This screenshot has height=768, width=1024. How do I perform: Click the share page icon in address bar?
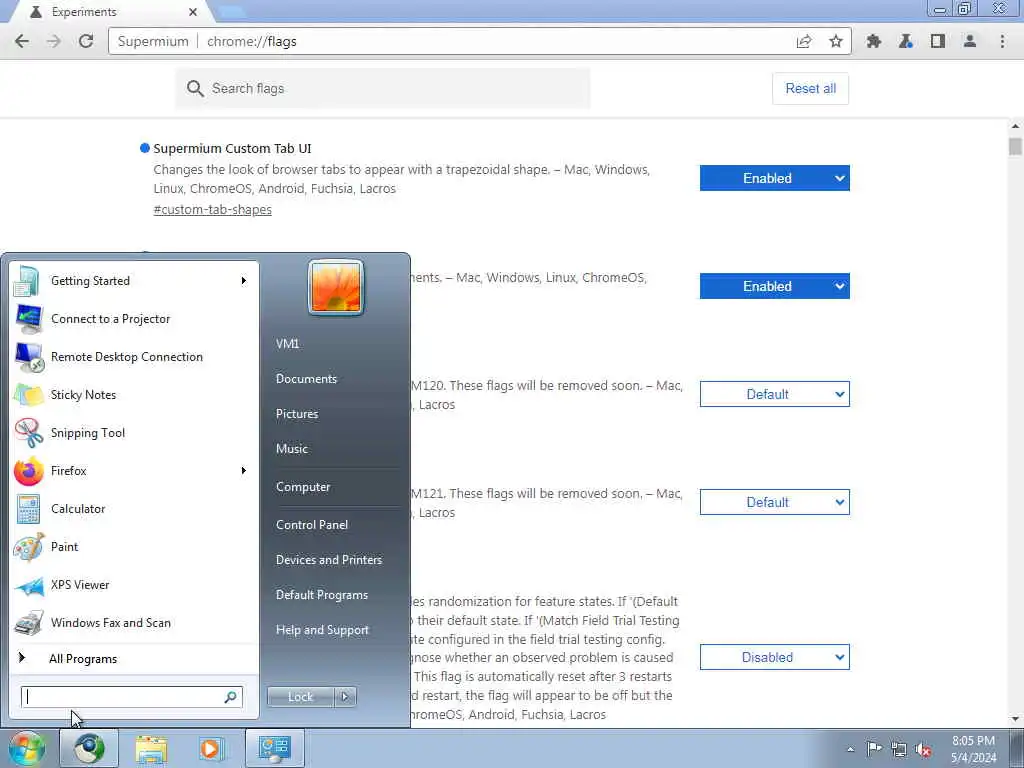804,41
